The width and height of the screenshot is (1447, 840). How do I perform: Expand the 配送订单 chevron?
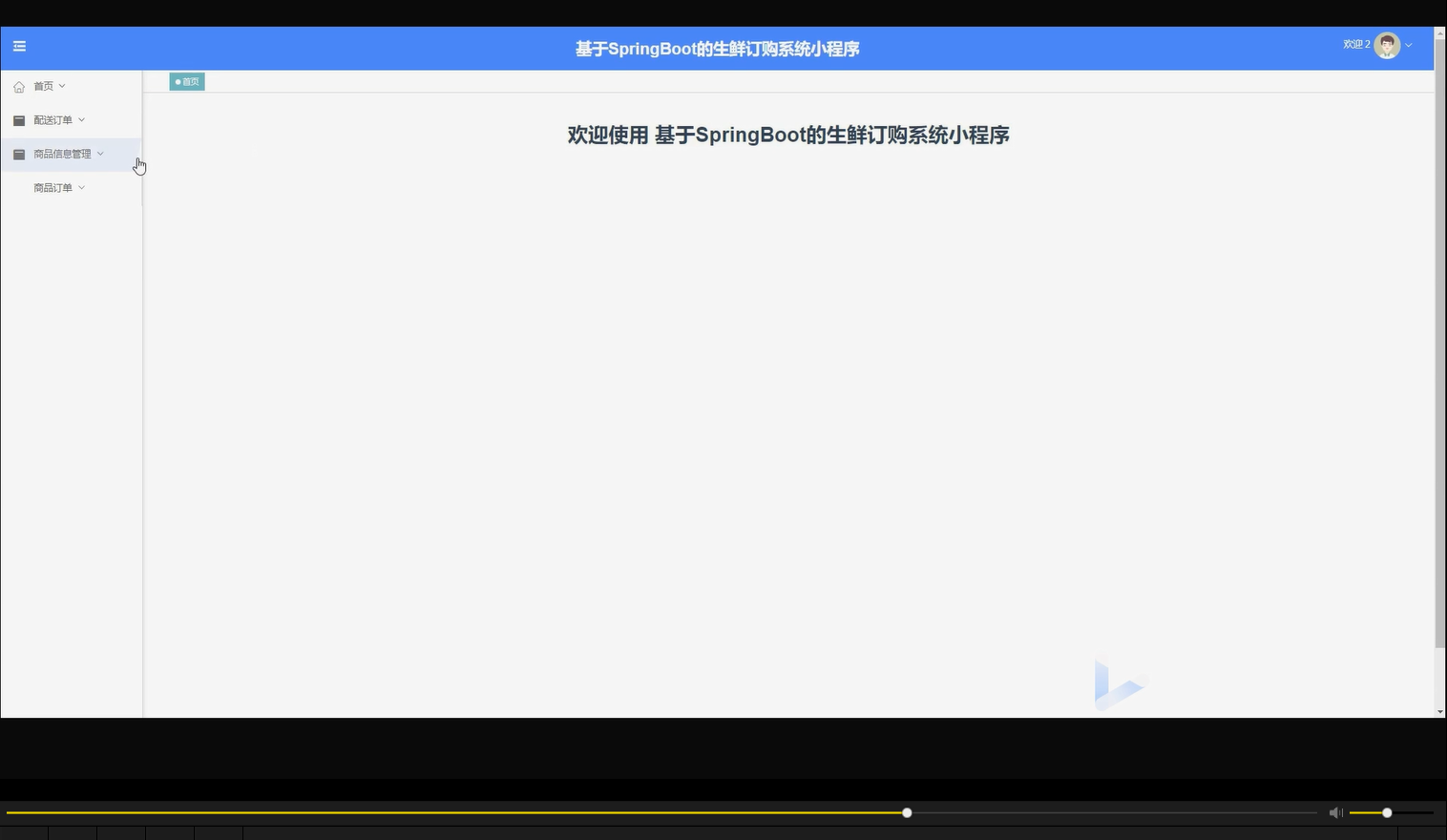(81, 119)
